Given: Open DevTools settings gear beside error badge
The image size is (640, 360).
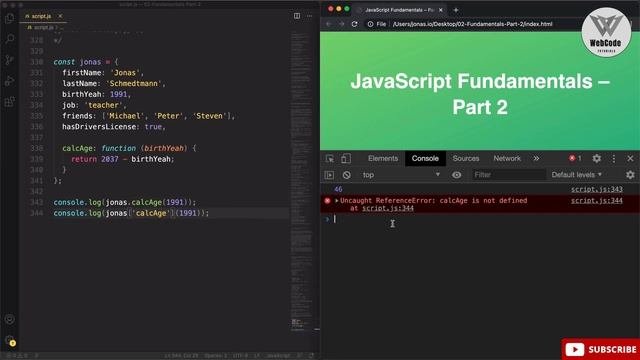Looking at the screenshot, I should [x=596, y=158].
